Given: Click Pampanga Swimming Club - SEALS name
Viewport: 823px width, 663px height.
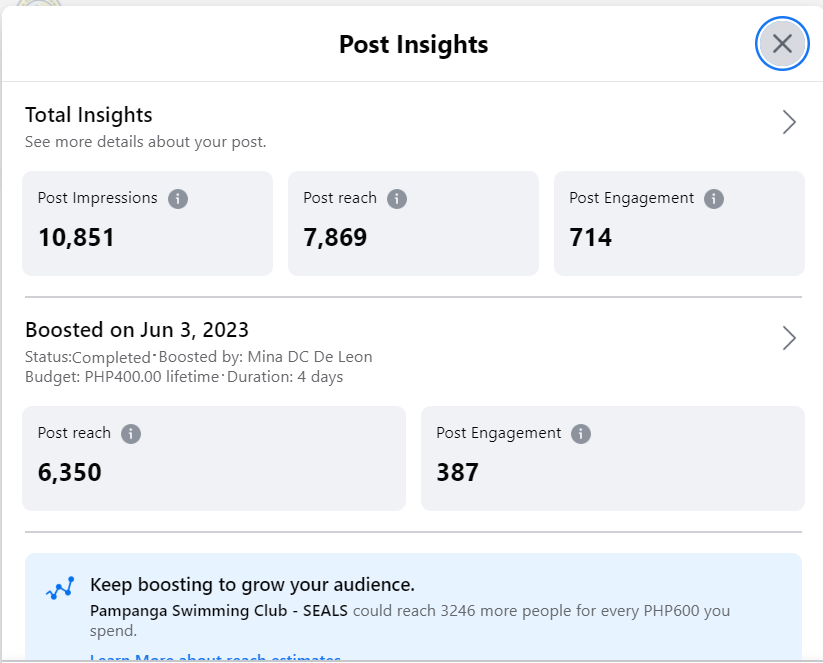Looking at the screenshot, I should pos(219,610).
